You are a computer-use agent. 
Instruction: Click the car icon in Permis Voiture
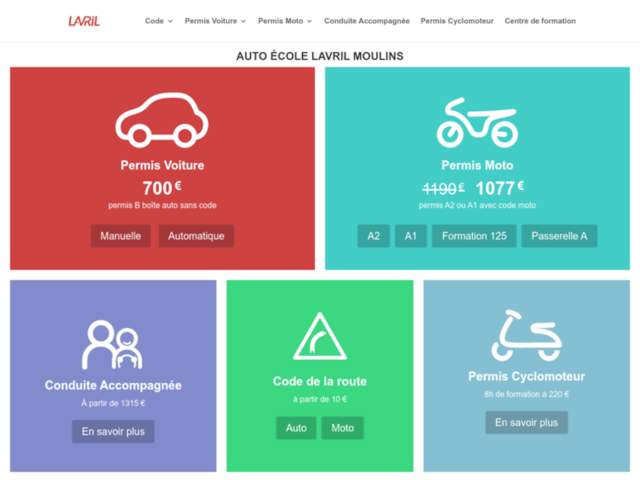(162, 120)
